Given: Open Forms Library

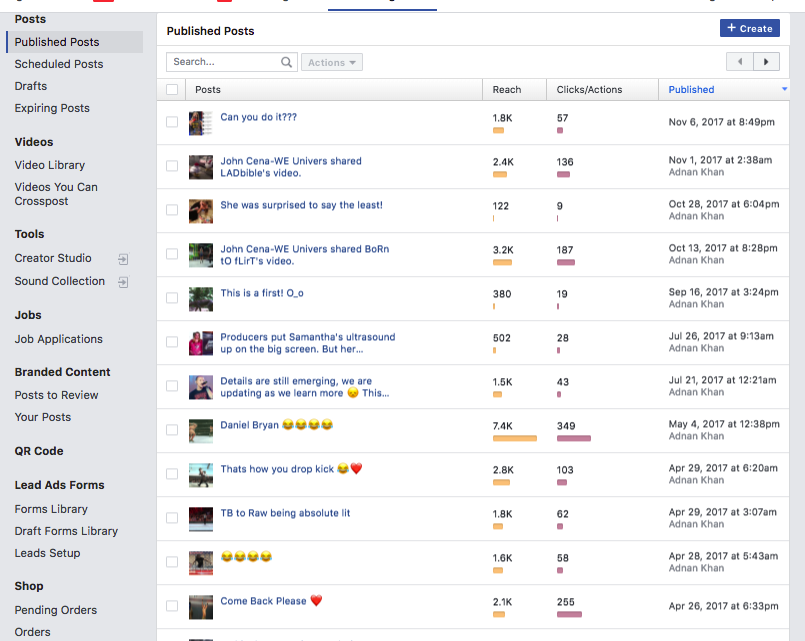Looking at the screenshot, I should pyautogui.click(x=51, y=509).
